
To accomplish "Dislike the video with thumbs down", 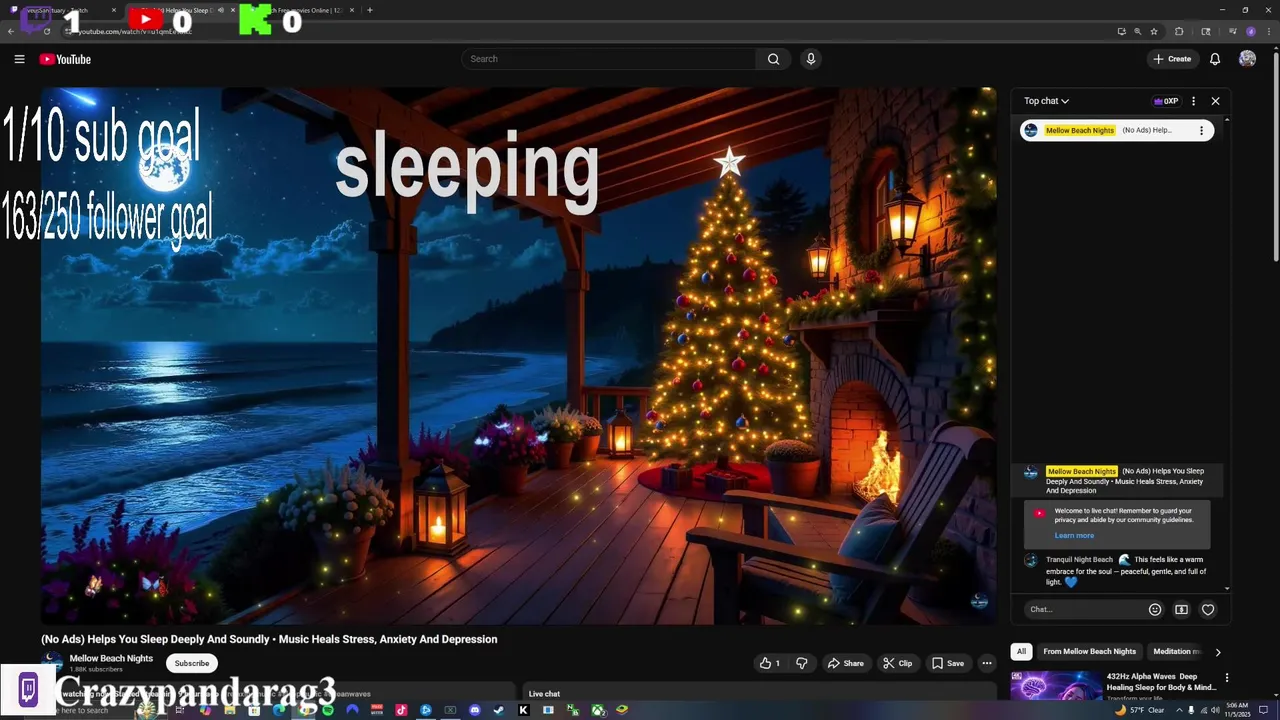I will click(801, 663).
